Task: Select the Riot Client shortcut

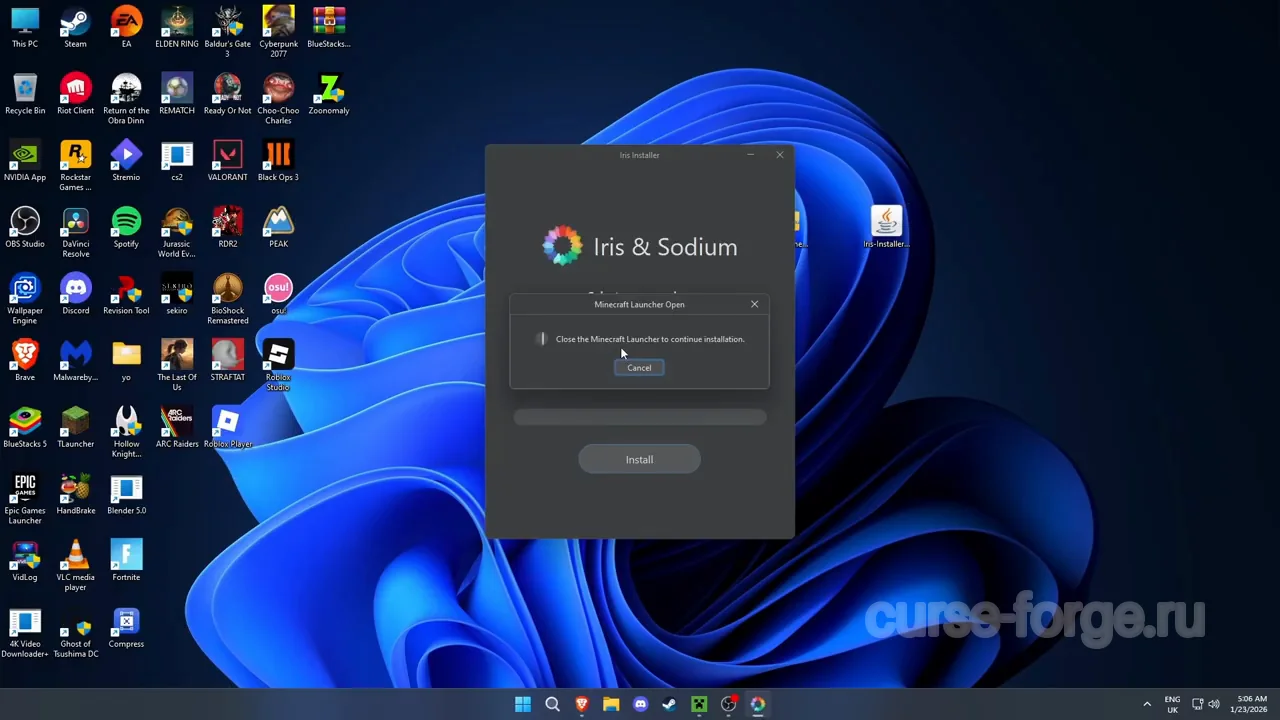Action: 75,94
